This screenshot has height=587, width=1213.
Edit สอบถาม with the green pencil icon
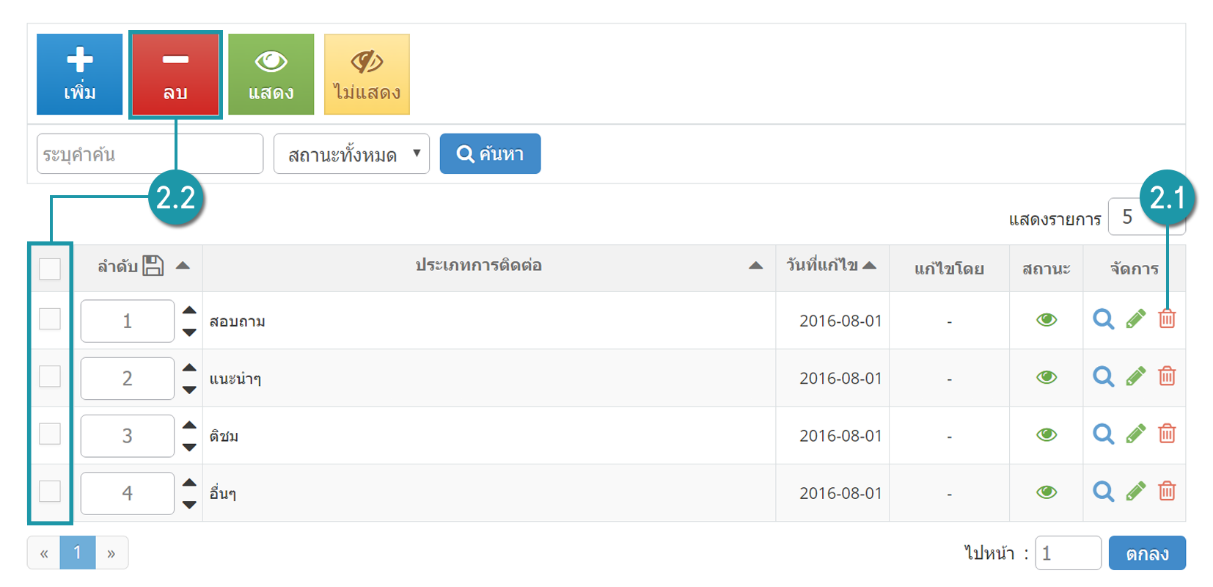click(1136, 319)
